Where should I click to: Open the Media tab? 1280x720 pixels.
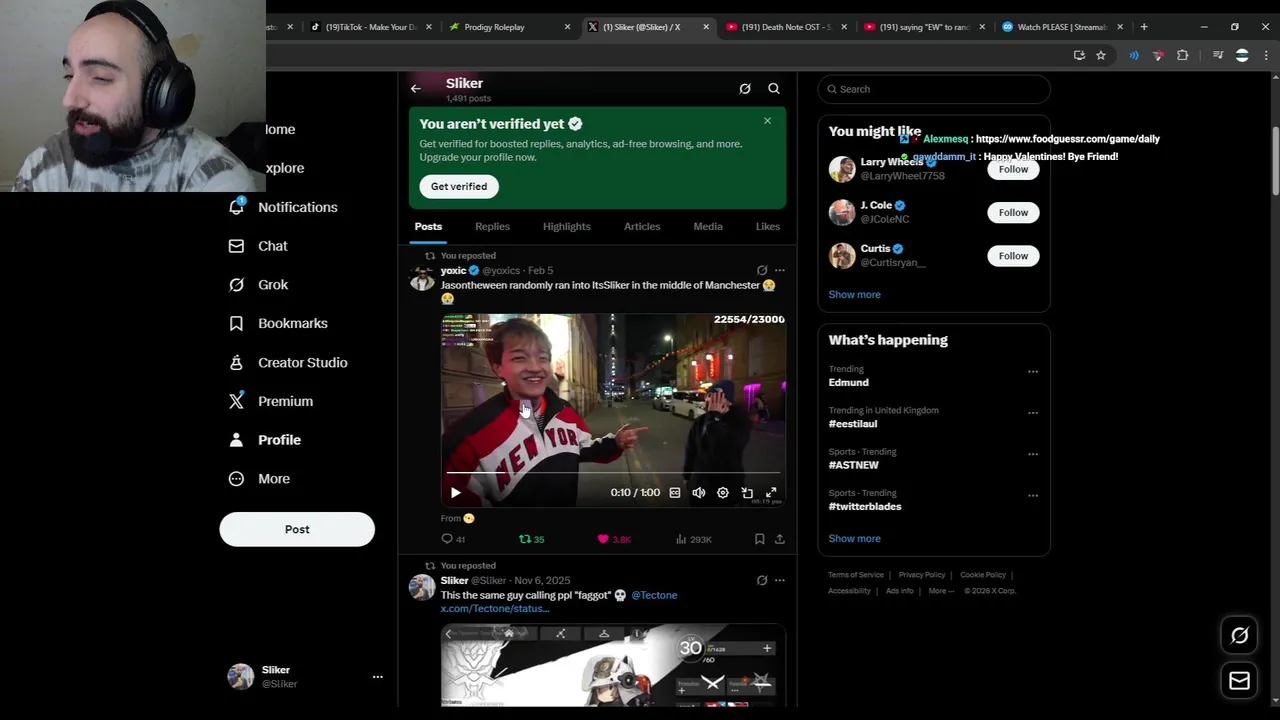pyautogui.click(x=708, y=226)
